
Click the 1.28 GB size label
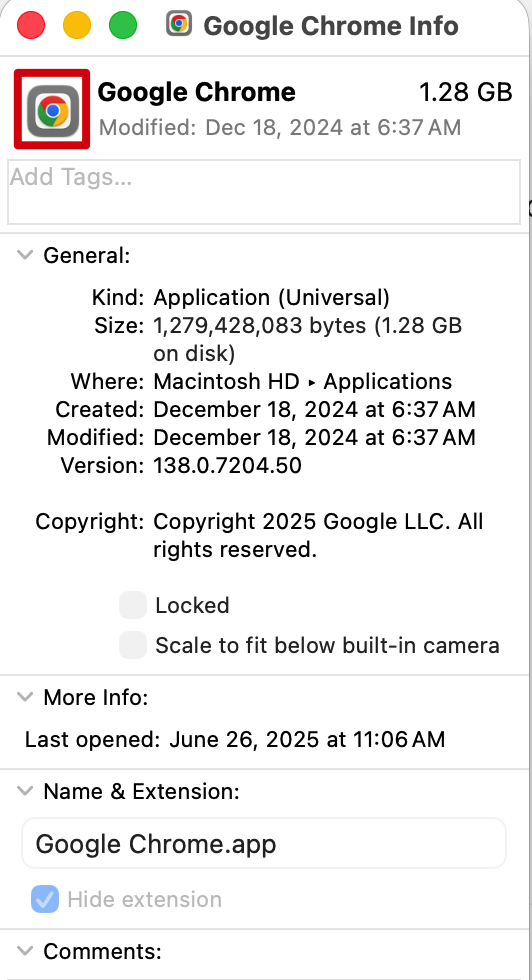tap(466, 92)
